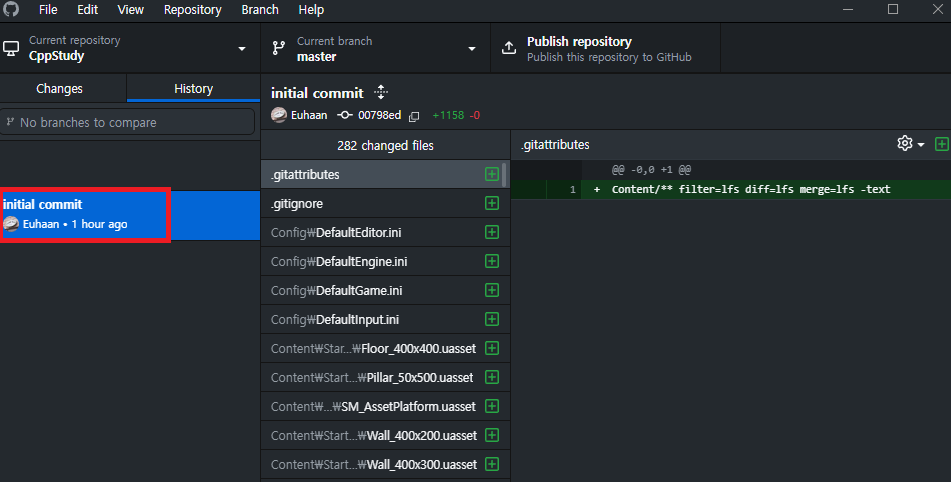Image resolution: width=951 pixels, height=482 pixels.
Task: Open the Branch menu
Action: click(x=260, y=10)
